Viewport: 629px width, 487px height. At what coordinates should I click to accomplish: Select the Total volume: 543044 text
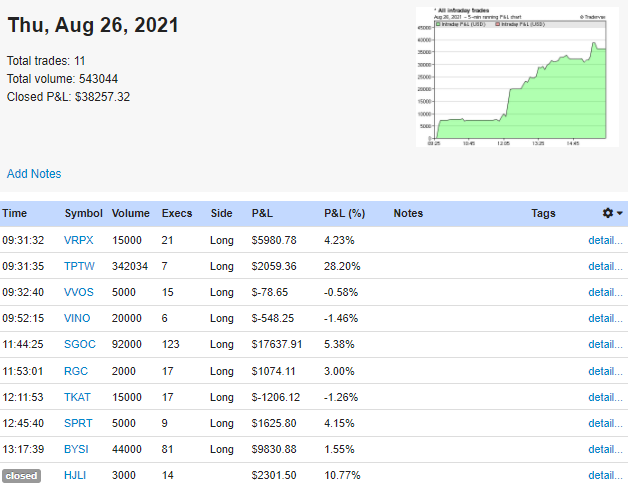click(62, 79)
